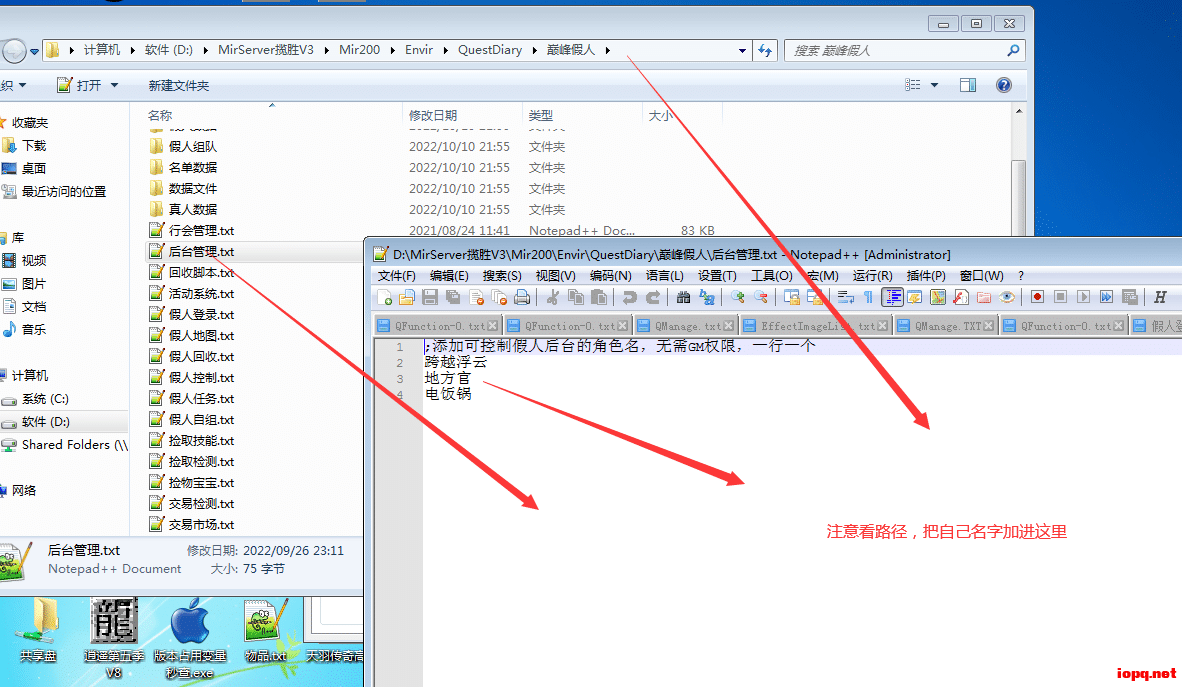Toggle the highlighted indent guide button

tap(892, 297)
